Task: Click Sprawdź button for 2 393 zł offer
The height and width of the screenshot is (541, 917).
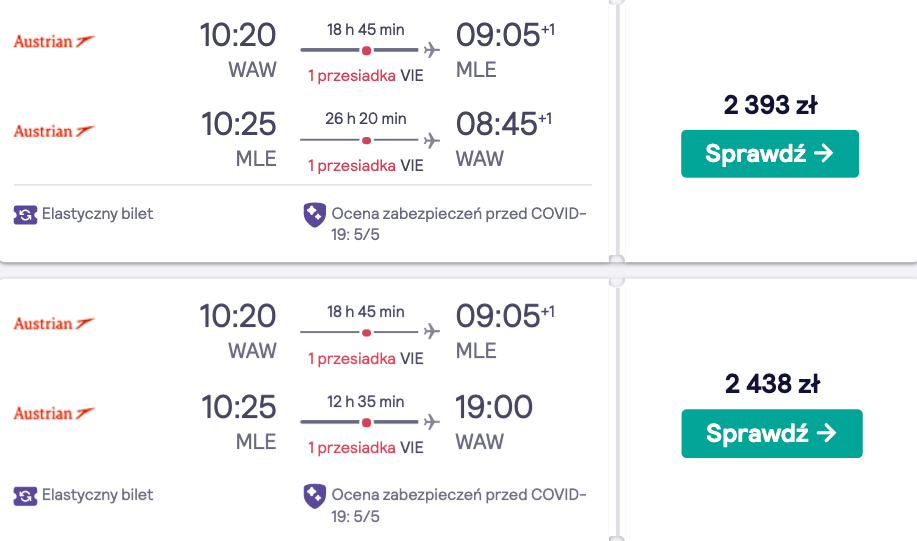Action: [x=770, y=154]
